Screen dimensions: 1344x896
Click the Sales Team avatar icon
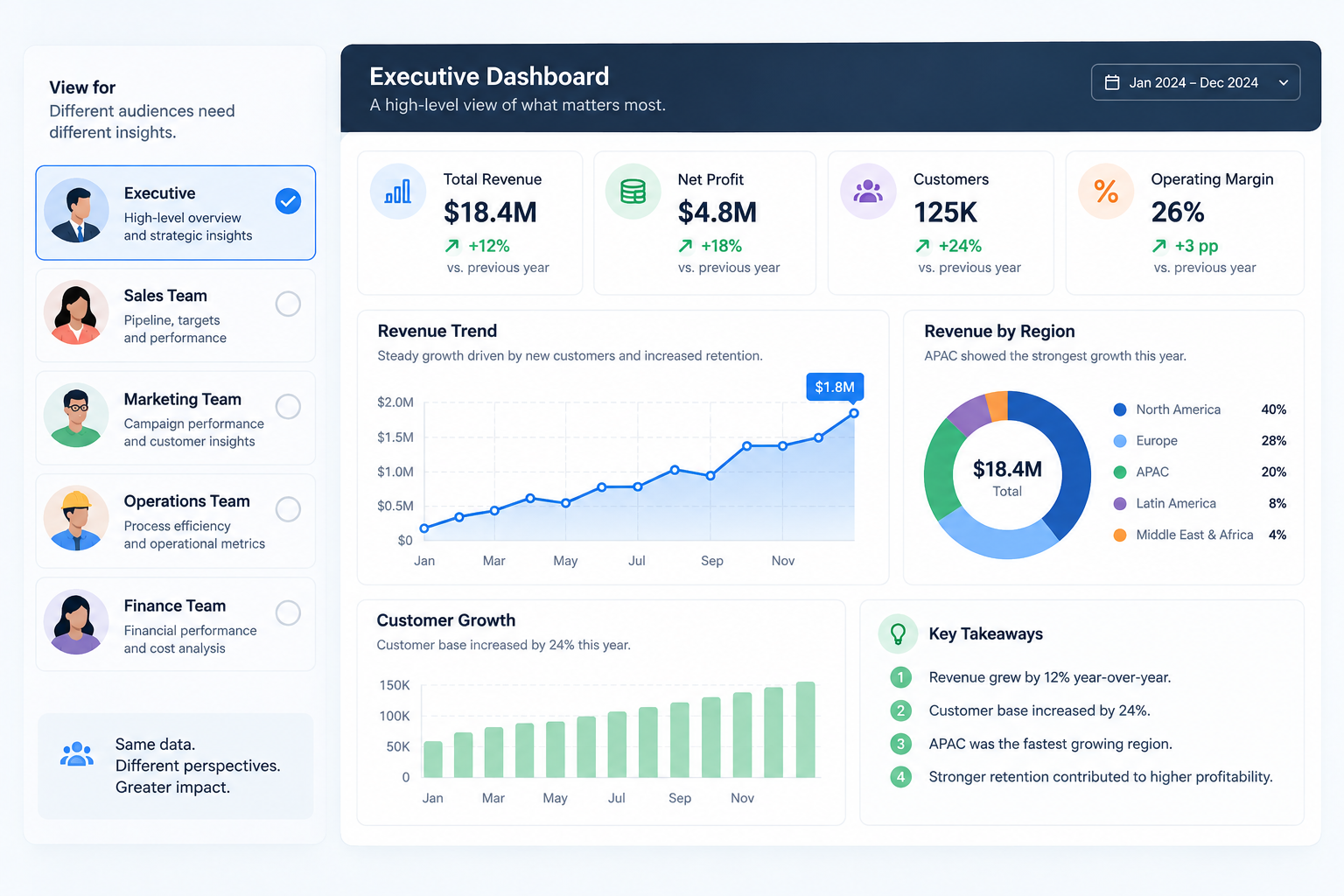77,312
